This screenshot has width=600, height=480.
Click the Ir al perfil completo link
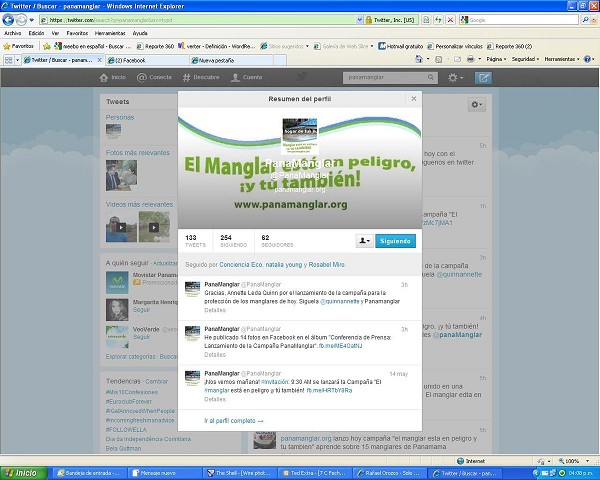click(233, 420)
